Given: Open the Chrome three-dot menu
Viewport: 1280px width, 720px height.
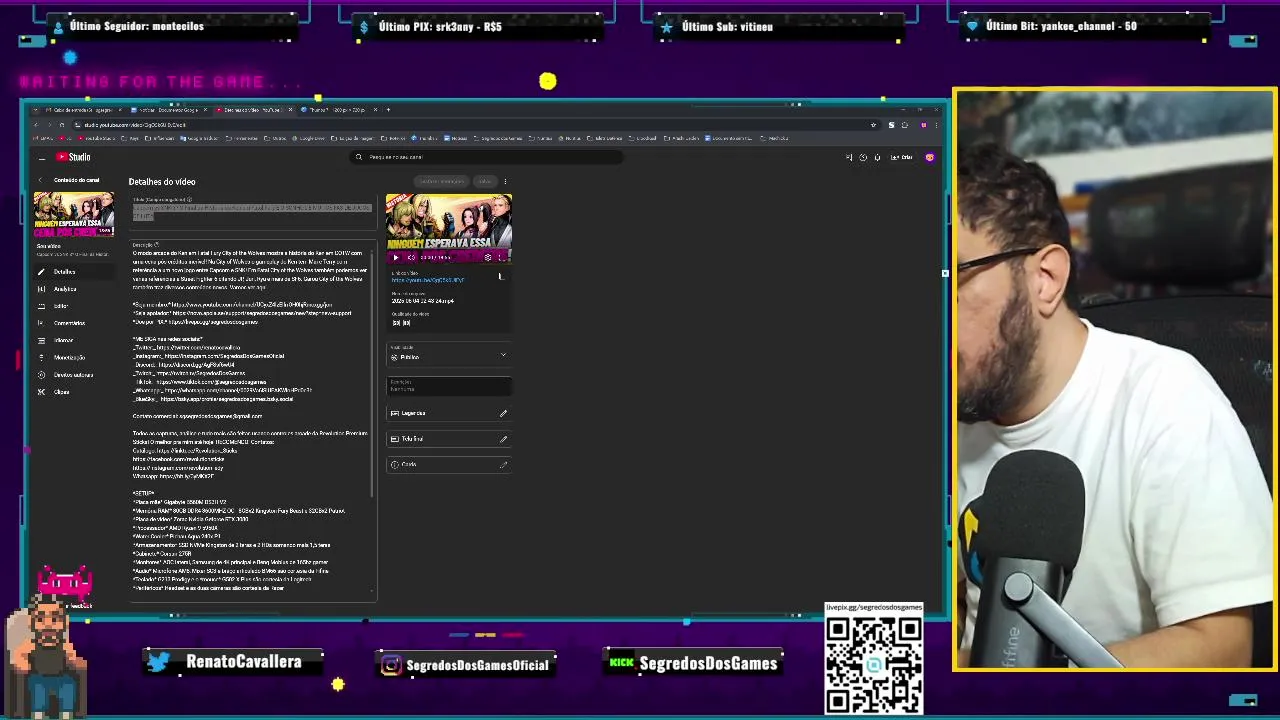Looking at the screenshot, I should (x=937, y=125).
